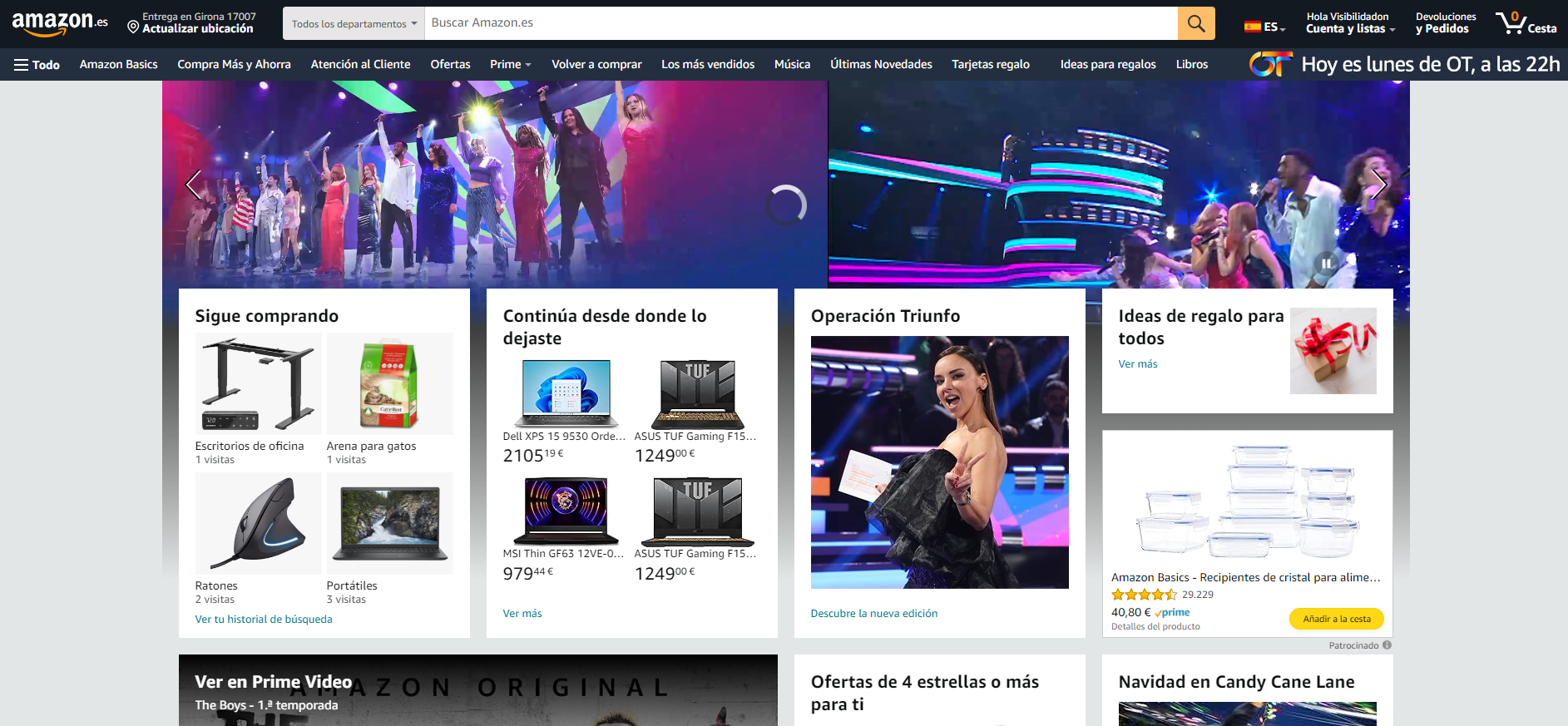The height and width of the screenshot is (726, 1568).
Task: Open Ver tu historial de búsqueda link
Action: [263, 620]
